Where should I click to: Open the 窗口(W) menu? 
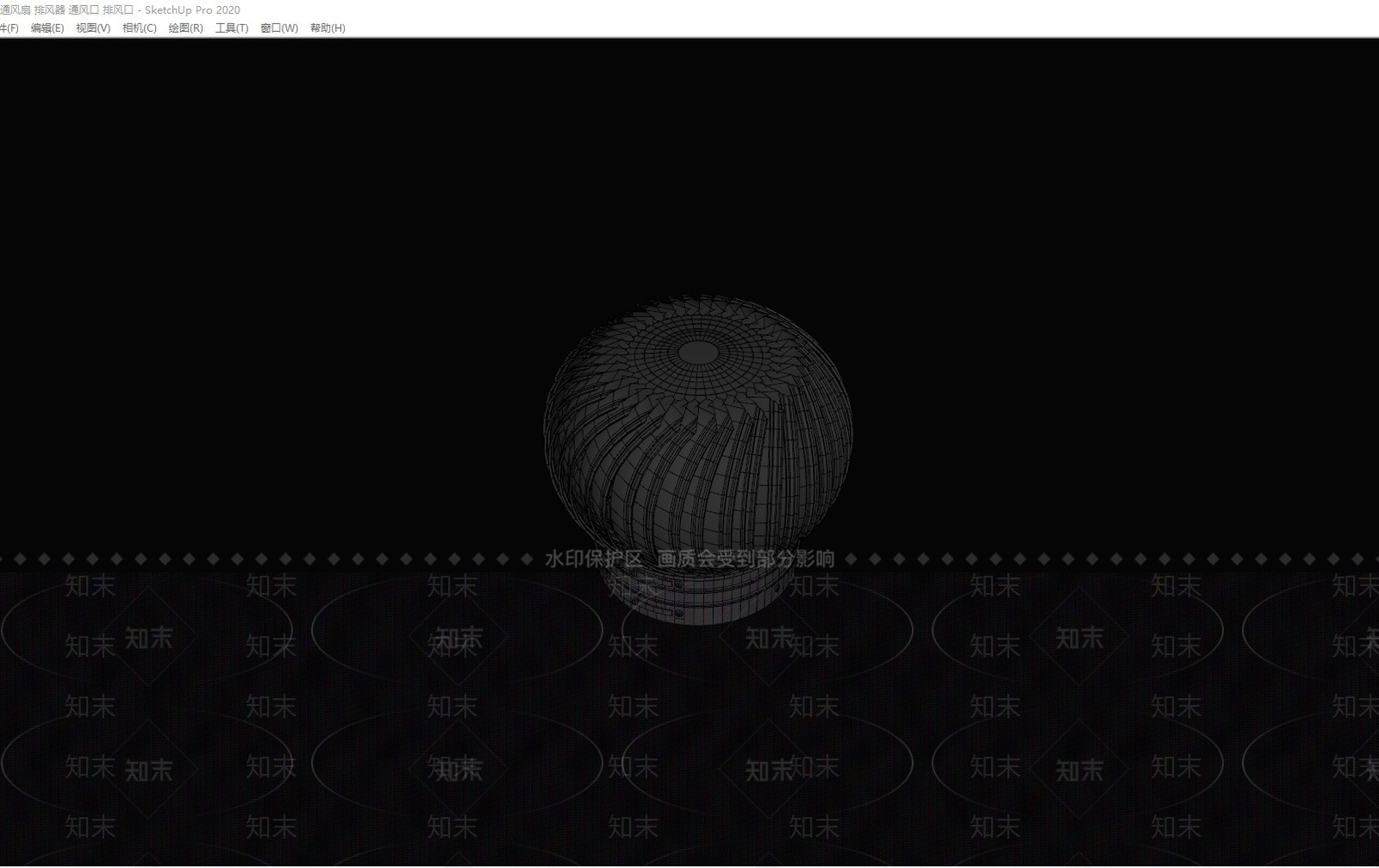tap(279, 28)
